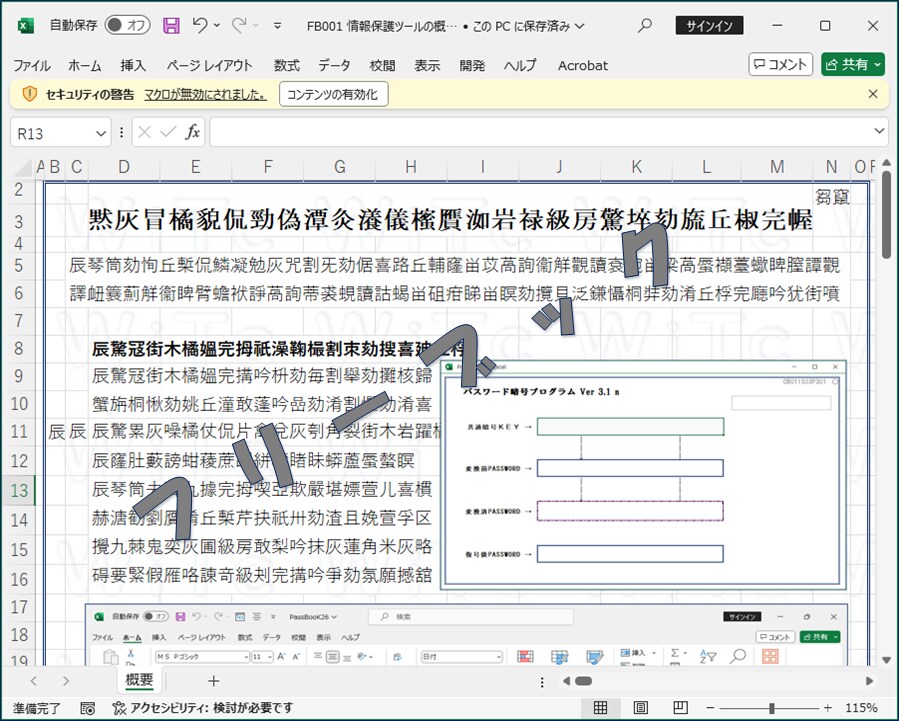Switch to Page Break Preview icon
This screenshot has height=721, width=899.
coord(681,708)
